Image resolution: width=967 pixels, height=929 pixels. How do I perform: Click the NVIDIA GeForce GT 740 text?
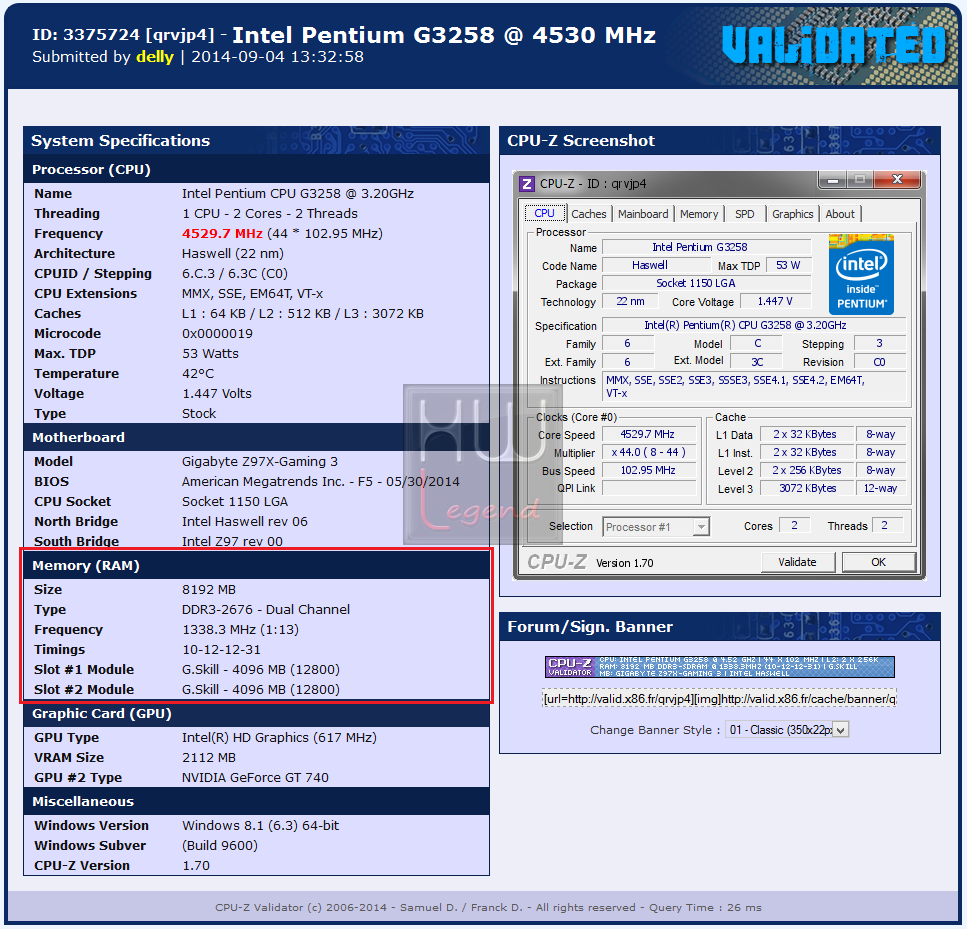(255, 778)
